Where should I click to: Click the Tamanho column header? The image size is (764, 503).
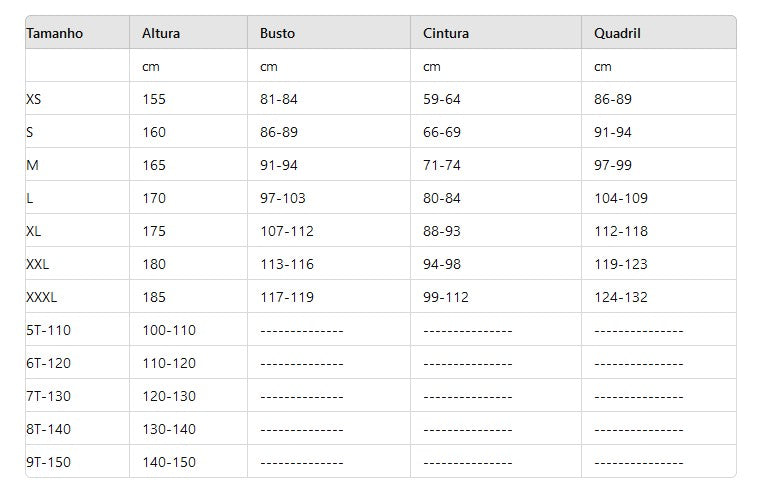pos(55,33)
